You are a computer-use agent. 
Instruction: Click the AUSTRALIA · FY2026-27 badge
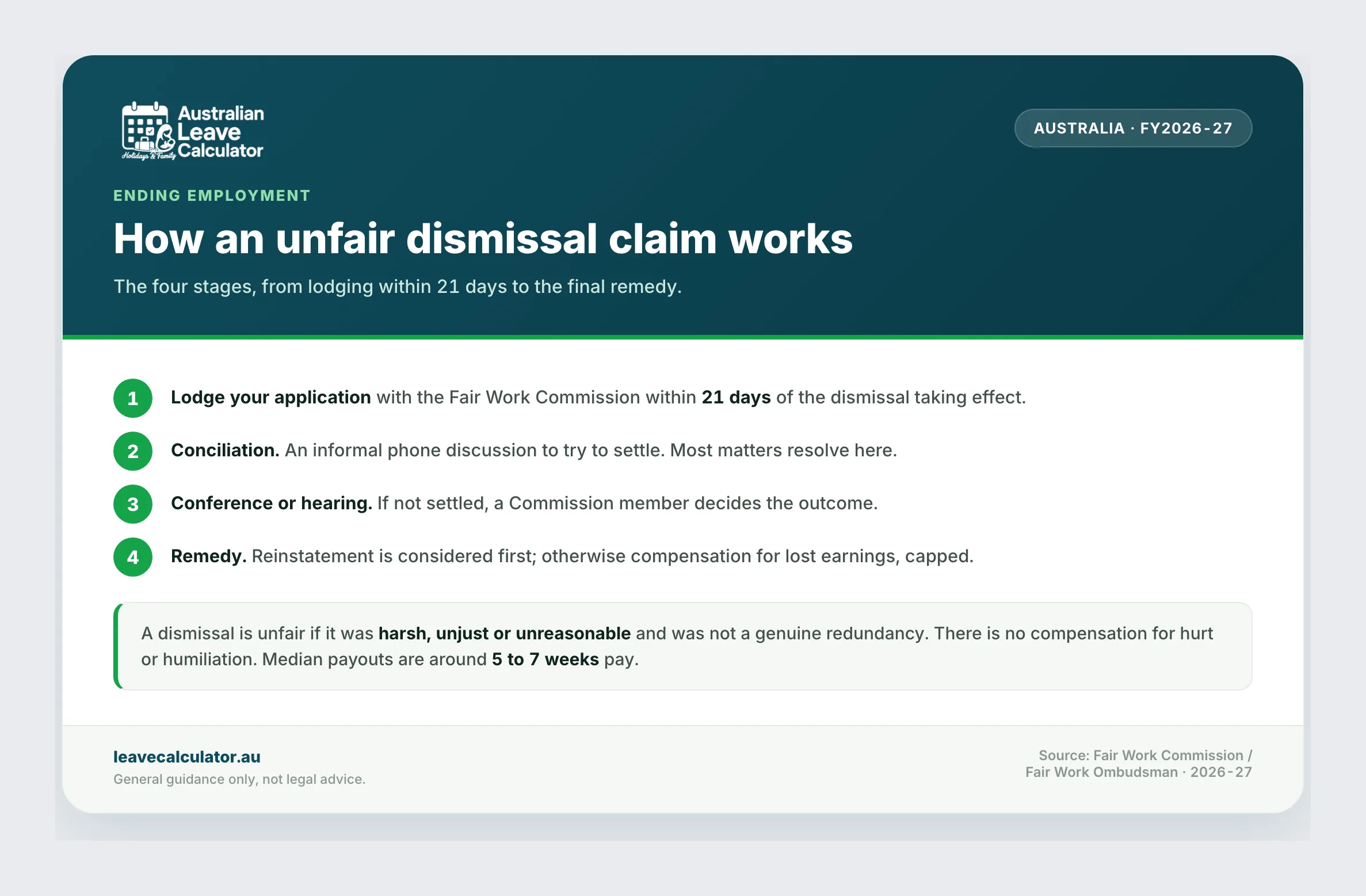click(1133, 128)
